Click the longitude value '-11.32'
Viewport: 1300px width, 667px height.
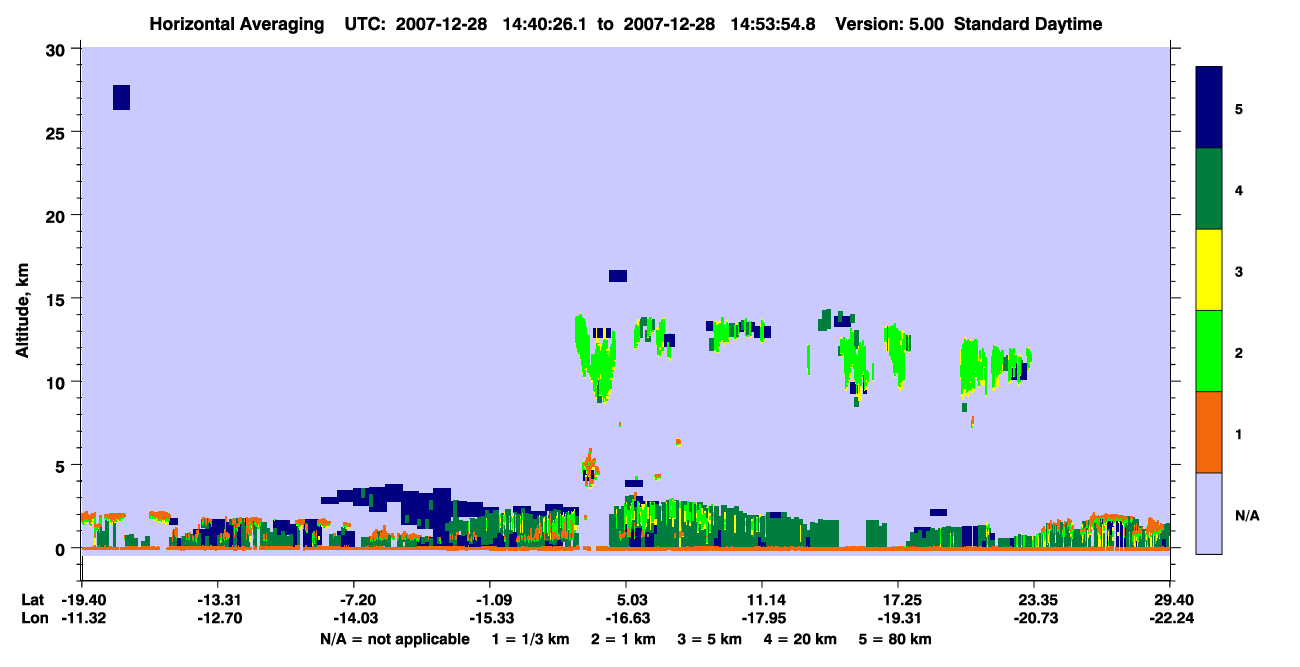click(x=82, y=618)
